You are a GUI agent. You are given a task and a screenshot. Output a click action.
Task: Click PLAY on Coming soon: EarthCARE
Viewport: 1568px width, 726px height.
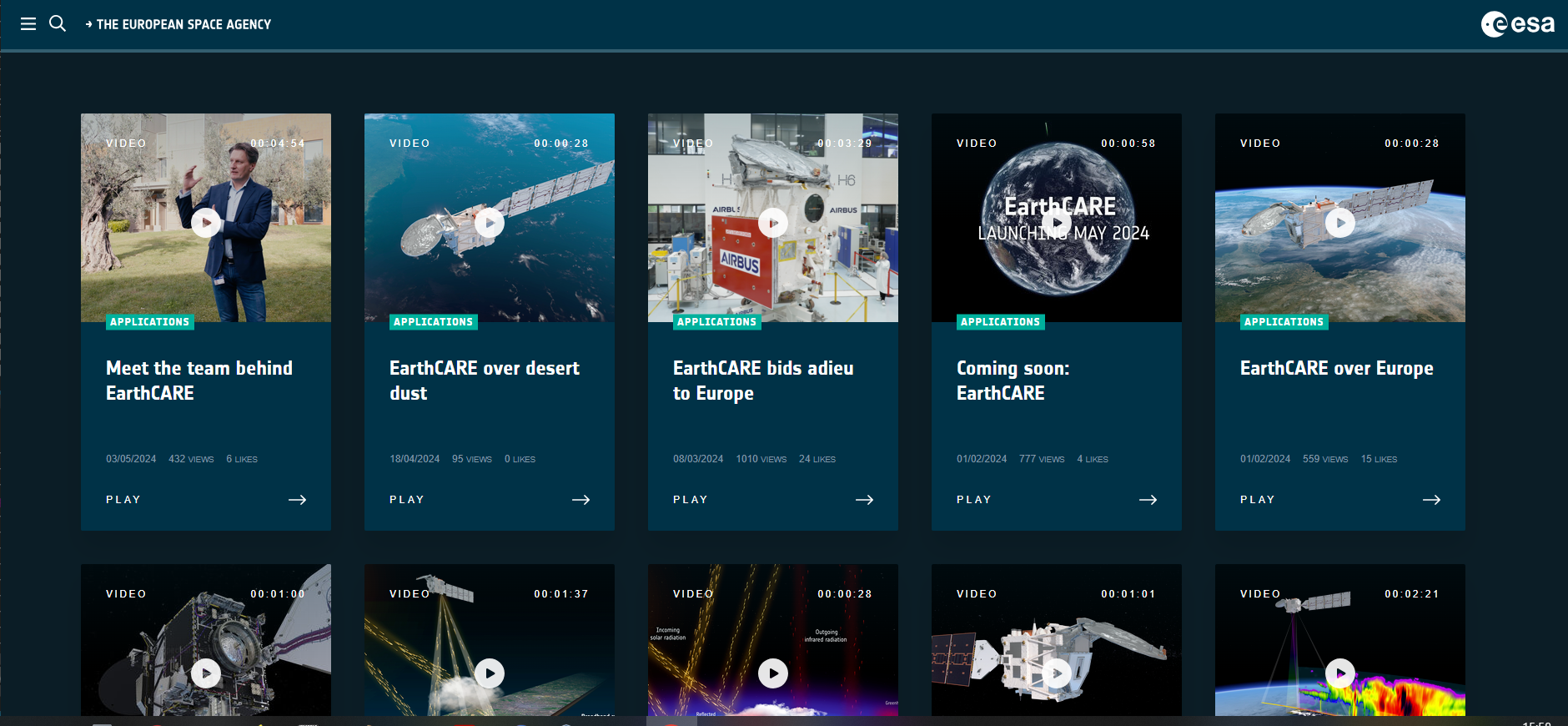point(974,500)
